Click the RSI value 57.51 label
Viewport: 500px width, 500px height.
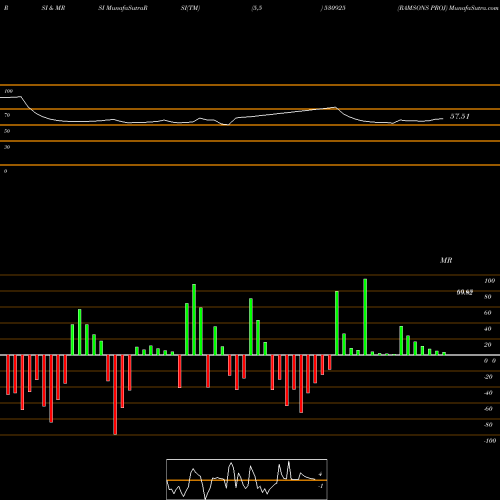[x=460, y=116]
